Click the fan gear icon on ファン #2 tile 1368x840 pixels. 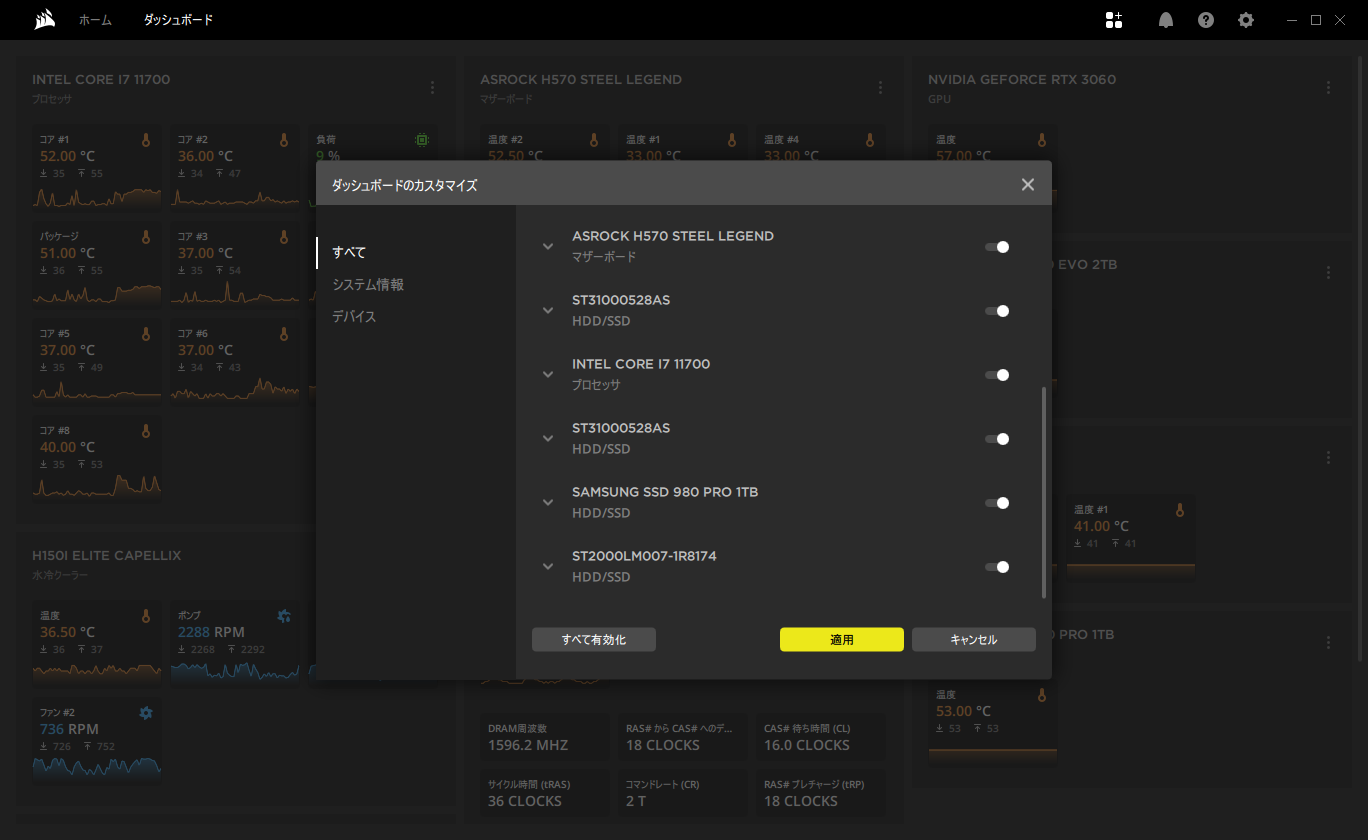[x=146, y=713]
